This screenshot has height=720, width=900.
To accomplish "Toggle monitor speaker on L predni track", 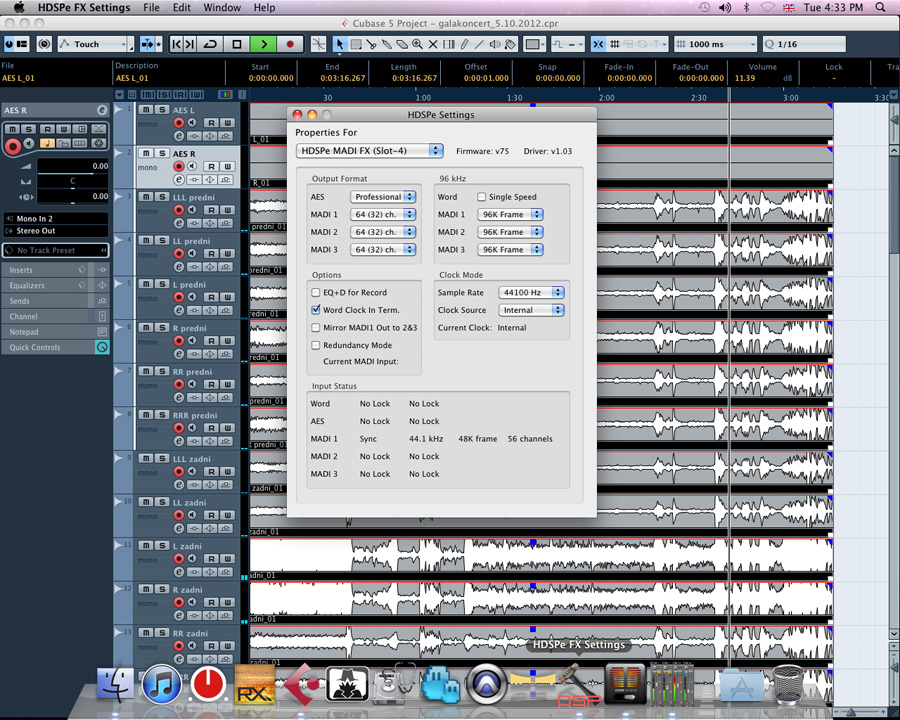I will (195, 297).
